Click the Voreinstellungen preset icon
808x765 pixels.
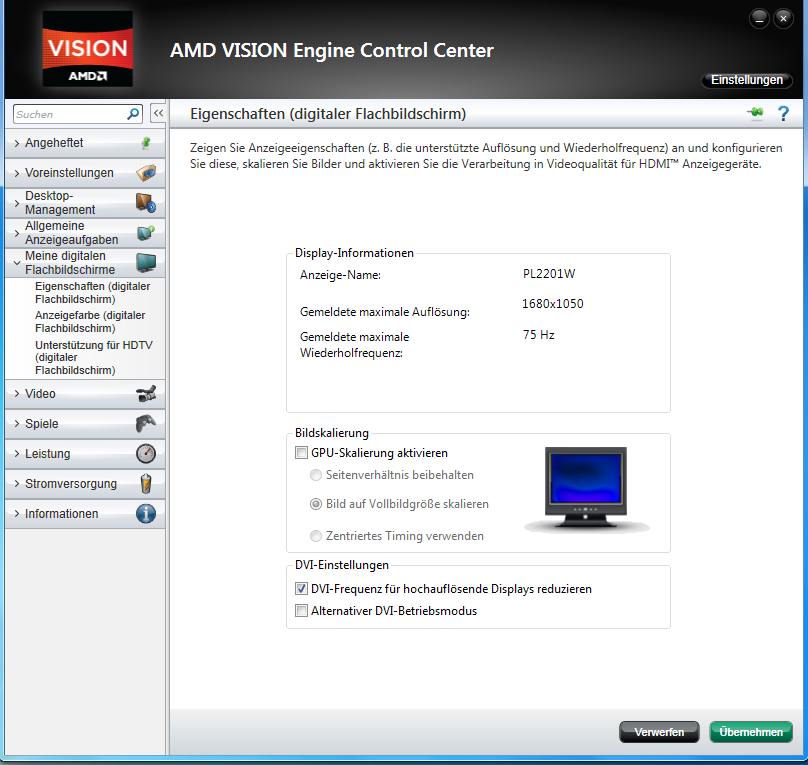tap(146, 173)
